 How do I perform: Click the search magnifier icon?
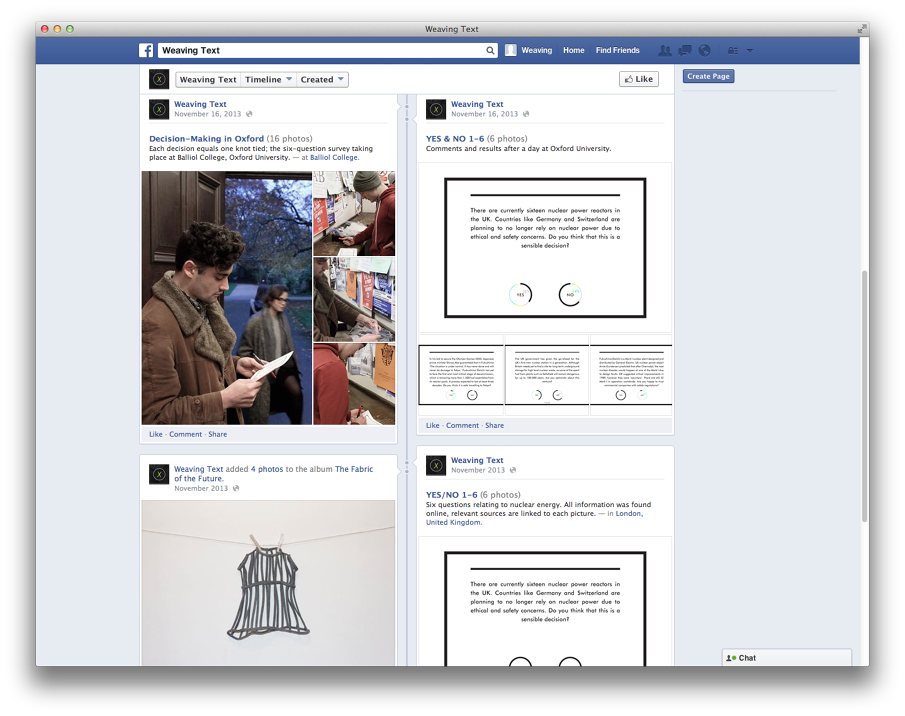pos(490,50)
